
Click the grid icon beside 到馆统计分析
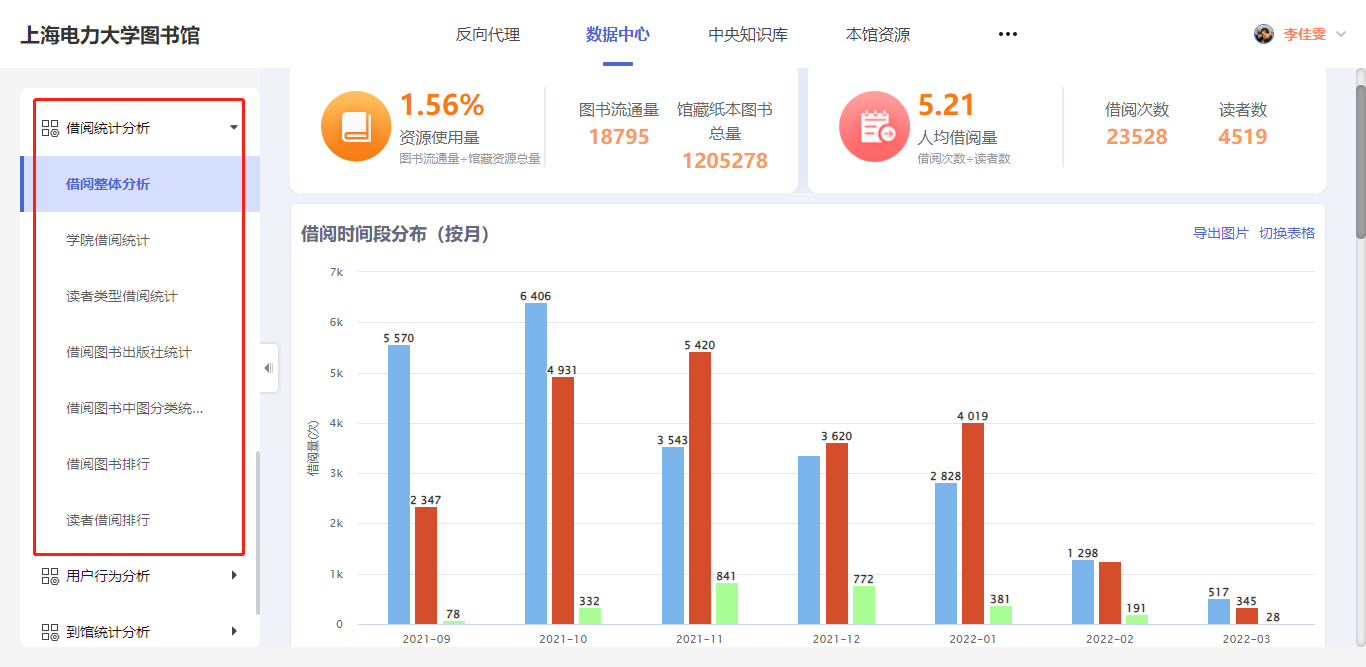50,632
